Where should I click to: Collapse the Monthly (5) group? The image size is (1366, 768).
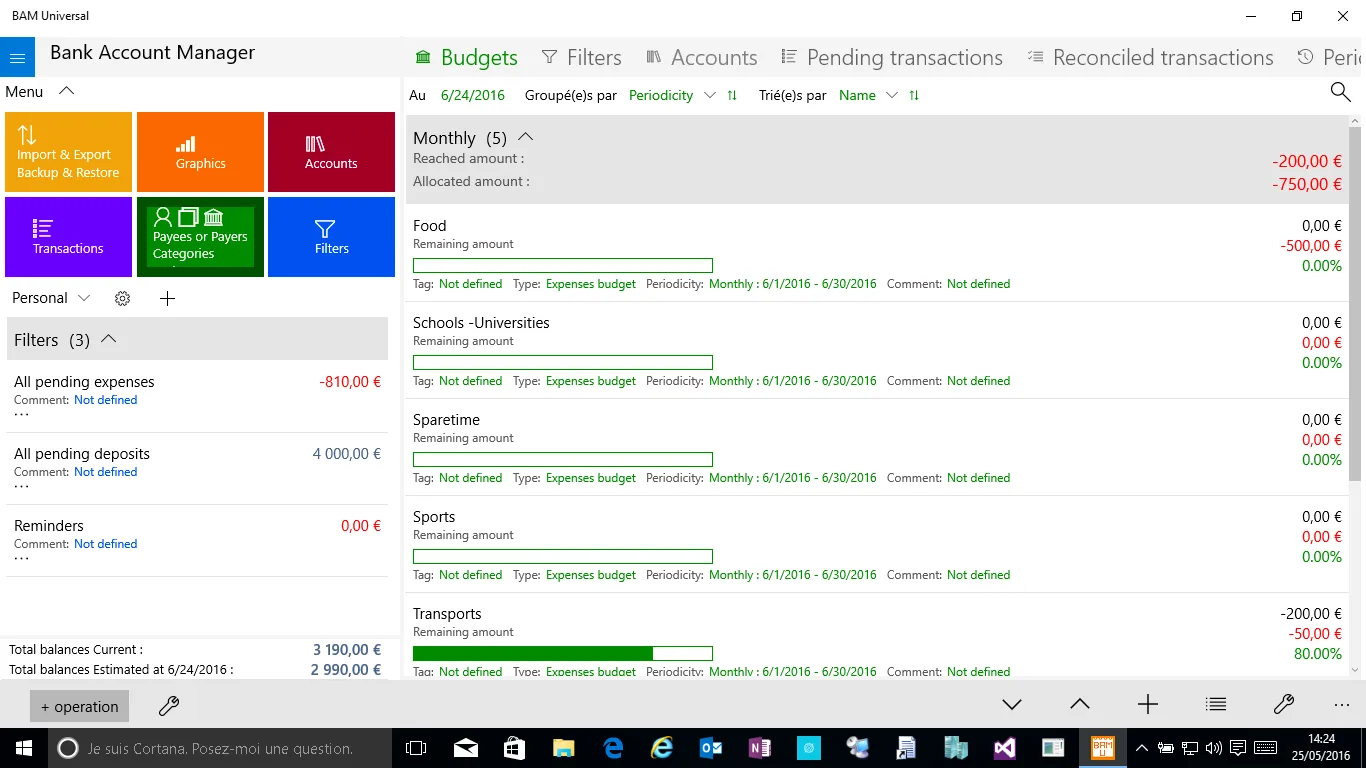point(525,136)
